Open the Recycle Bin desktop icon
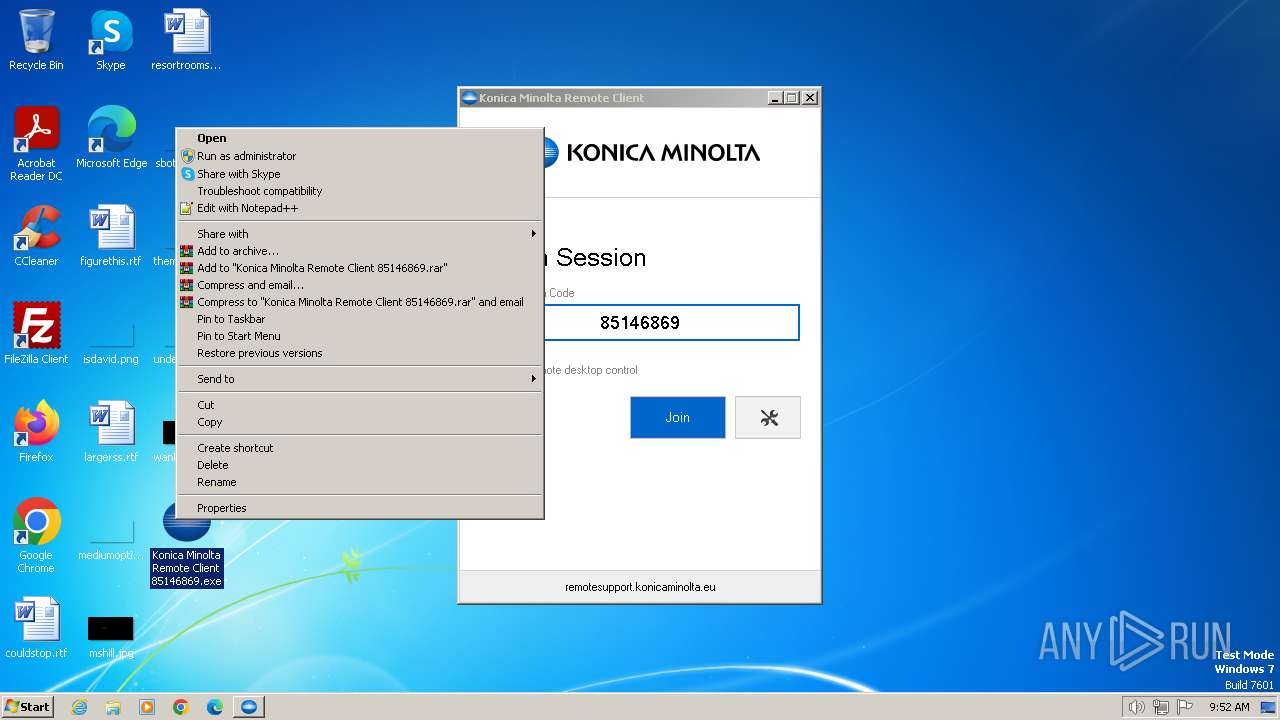1280x720 pixels. click(x=36, y=40)
